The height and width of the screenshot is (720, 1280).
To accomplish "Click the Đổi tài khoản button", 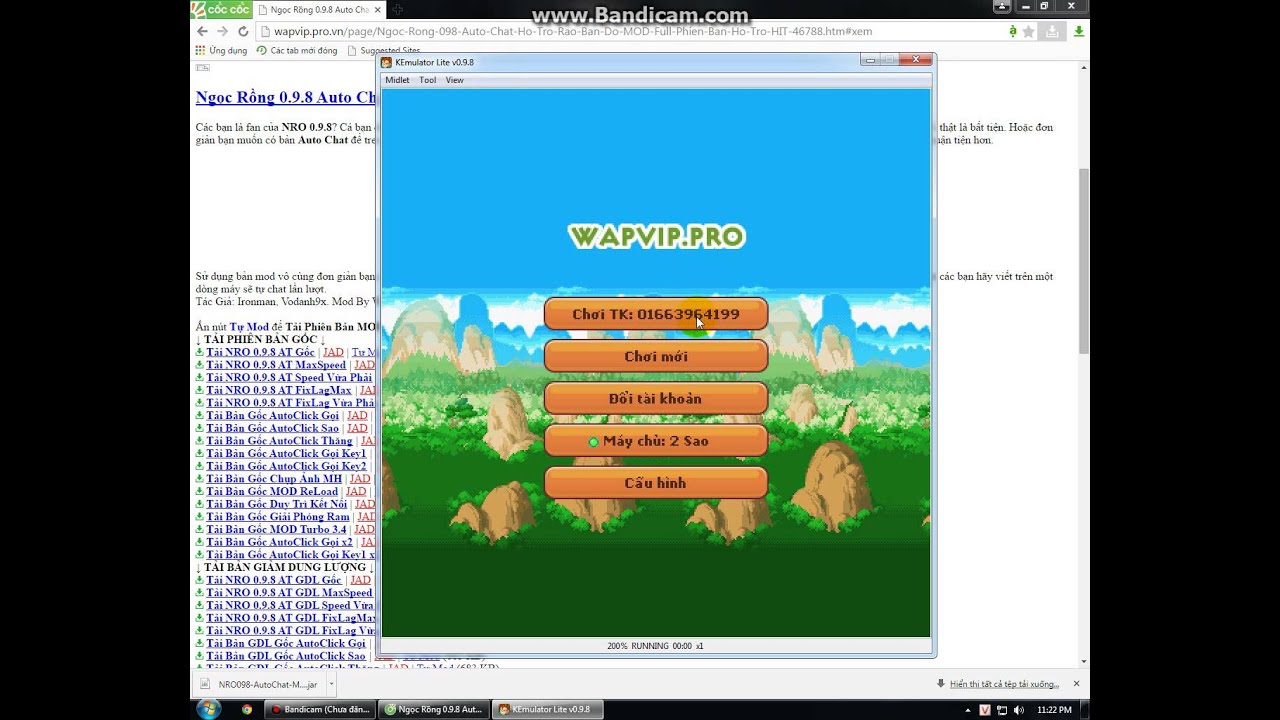I will click(x=656, y=398).
